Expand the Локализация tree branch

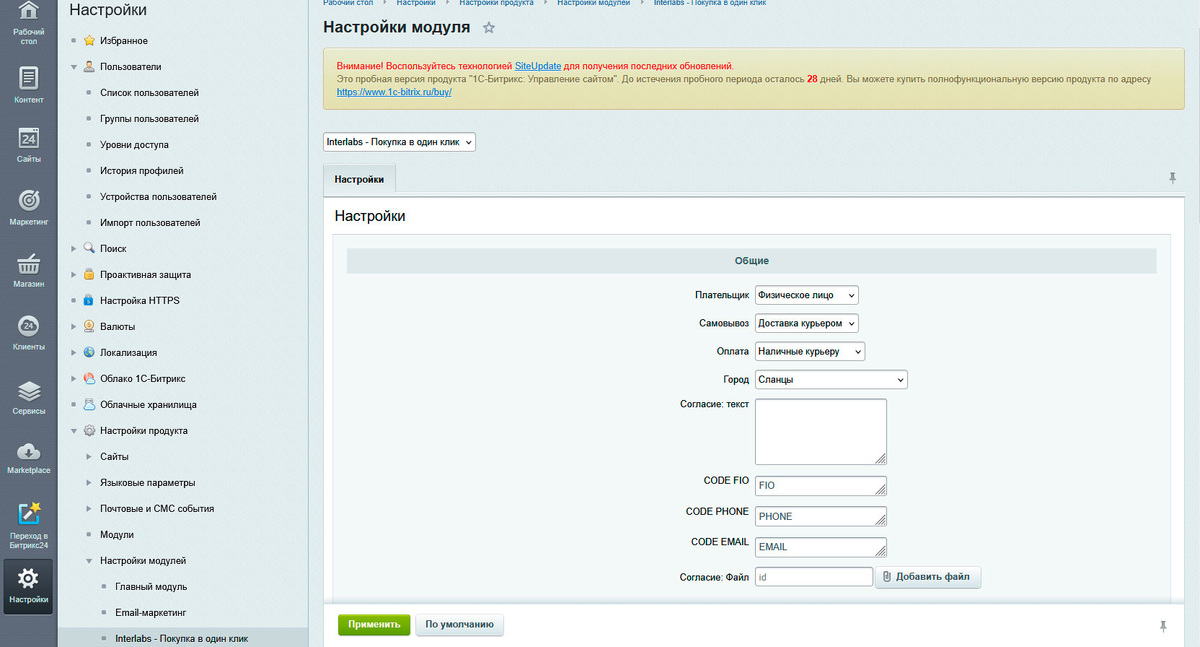pos(74,352)
